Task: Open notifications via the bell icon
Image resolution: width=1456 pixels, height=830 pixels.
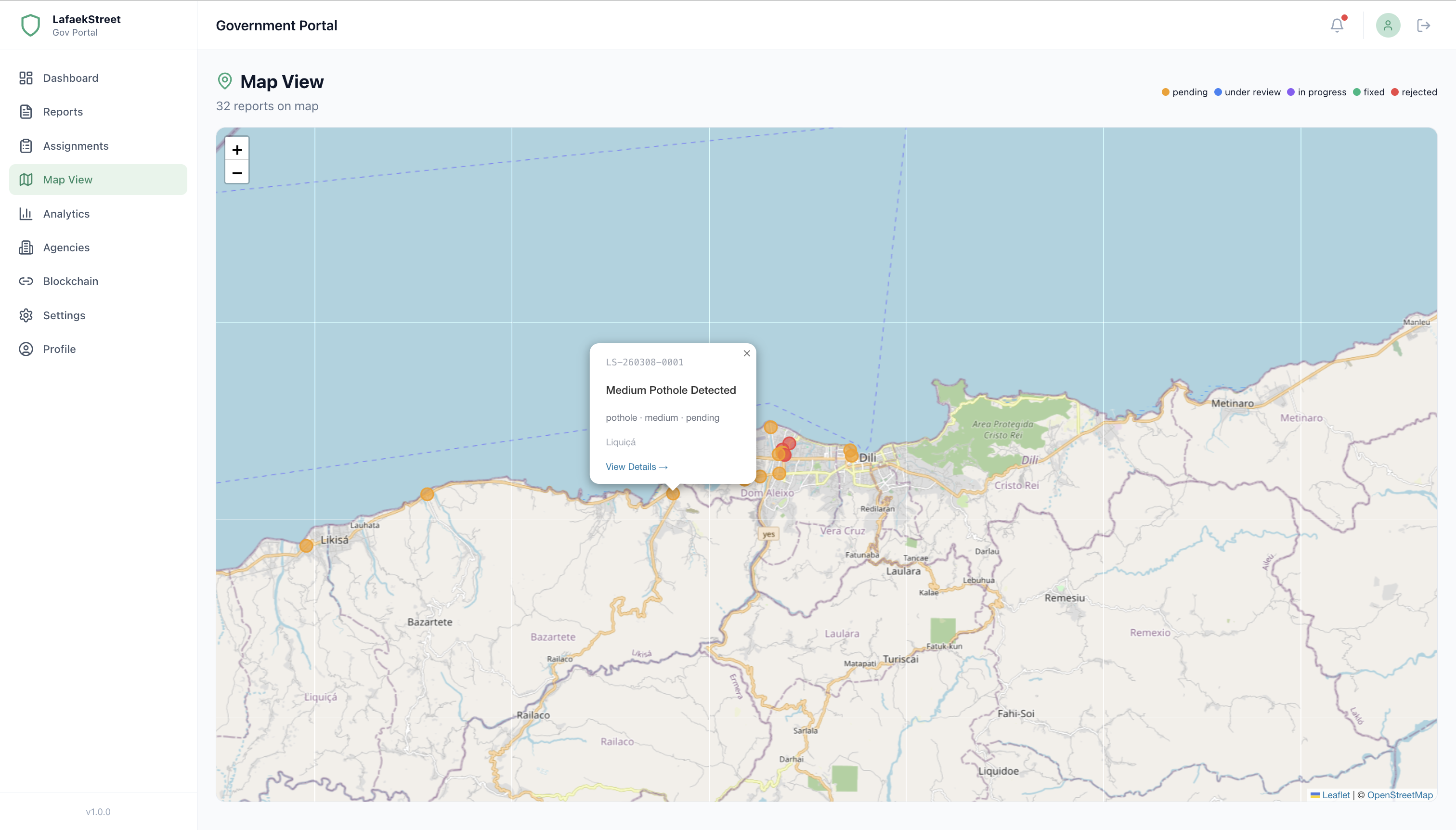Action: pos(1337,25)
